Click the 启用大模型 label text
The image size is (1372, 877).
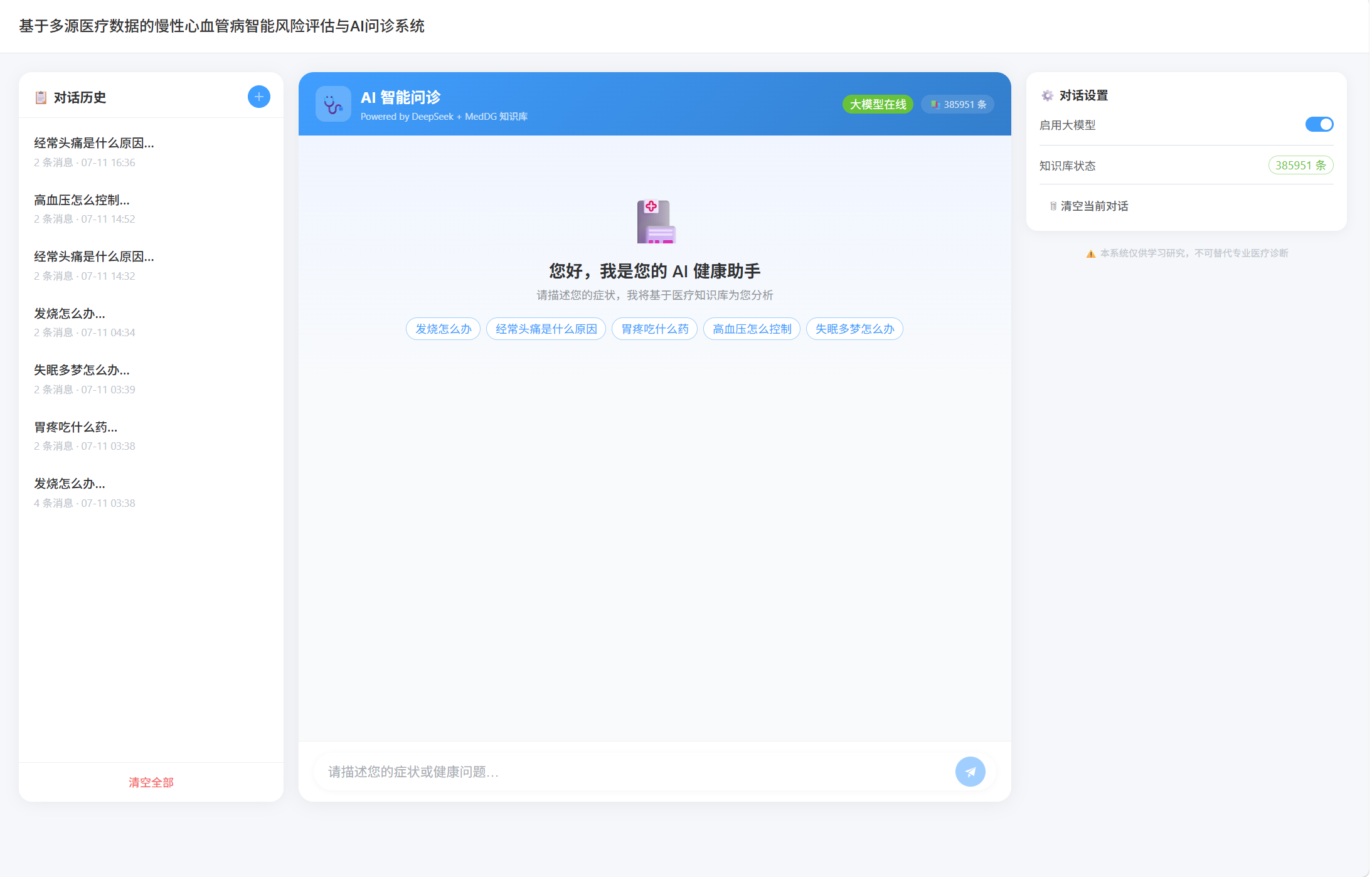(x=1067, y=125)
